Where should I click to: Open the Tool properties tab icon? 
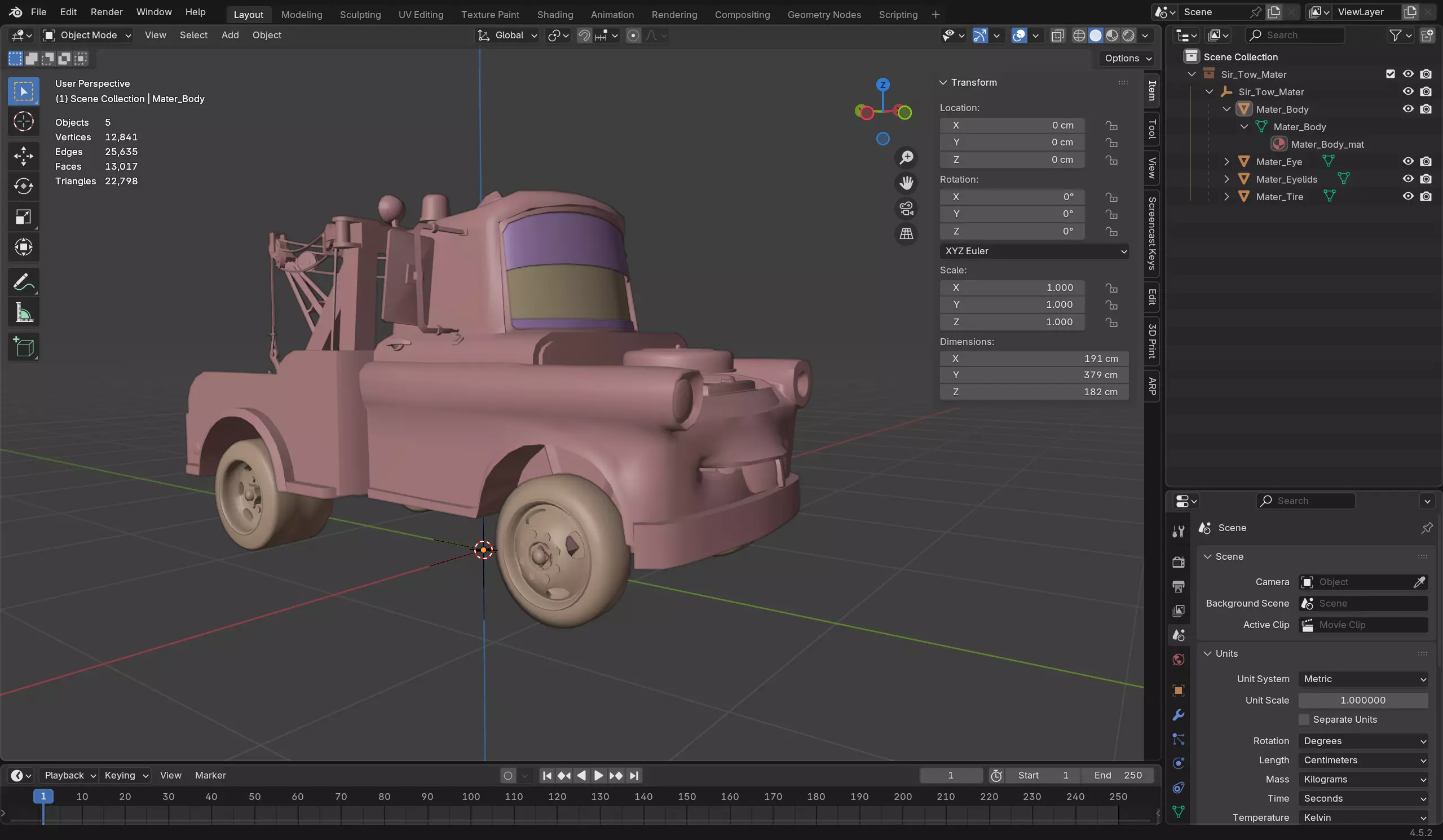click(1179, 532)
